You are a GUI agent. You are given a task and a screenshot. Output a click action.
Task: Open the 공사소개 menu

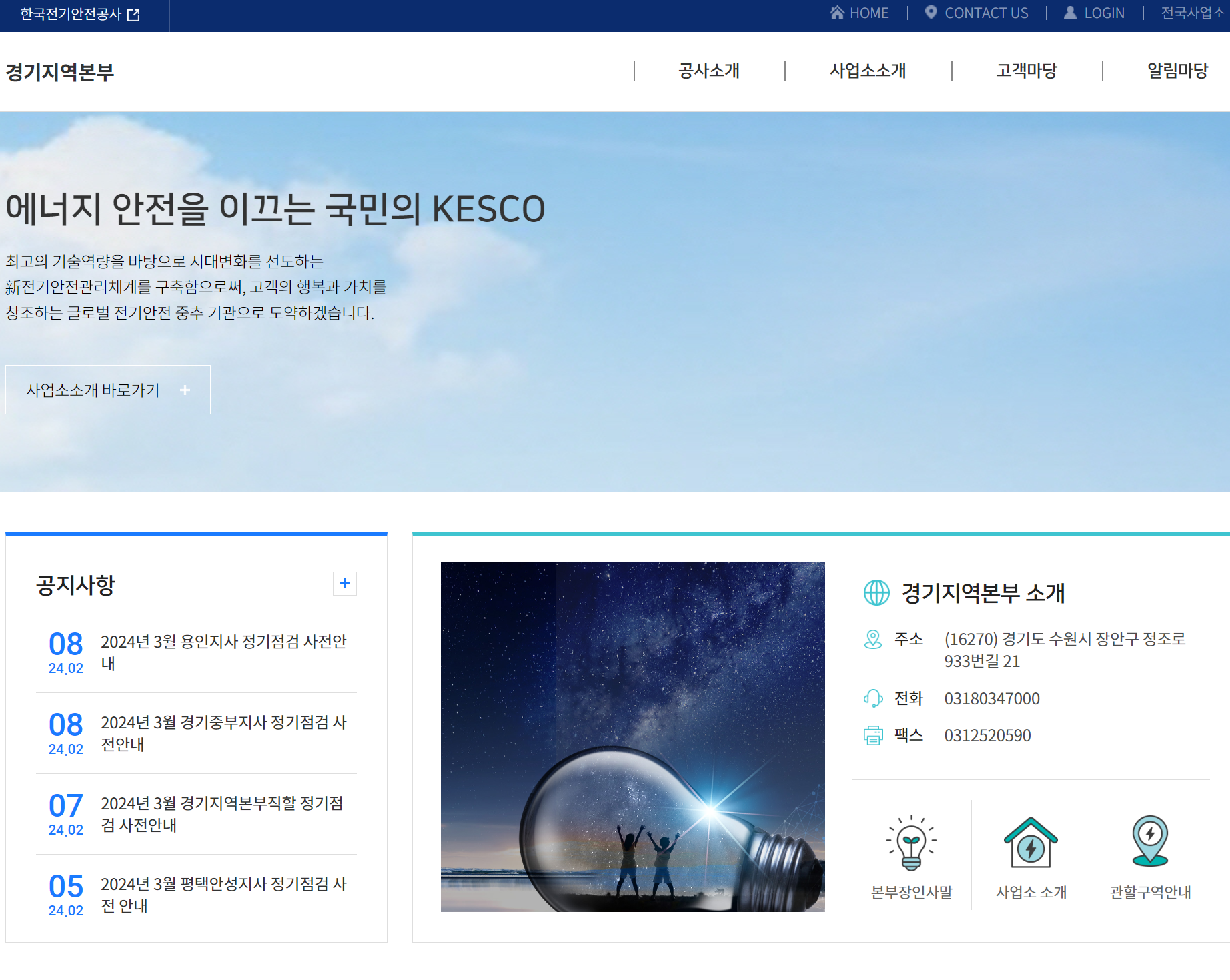(x=709, y=71)
